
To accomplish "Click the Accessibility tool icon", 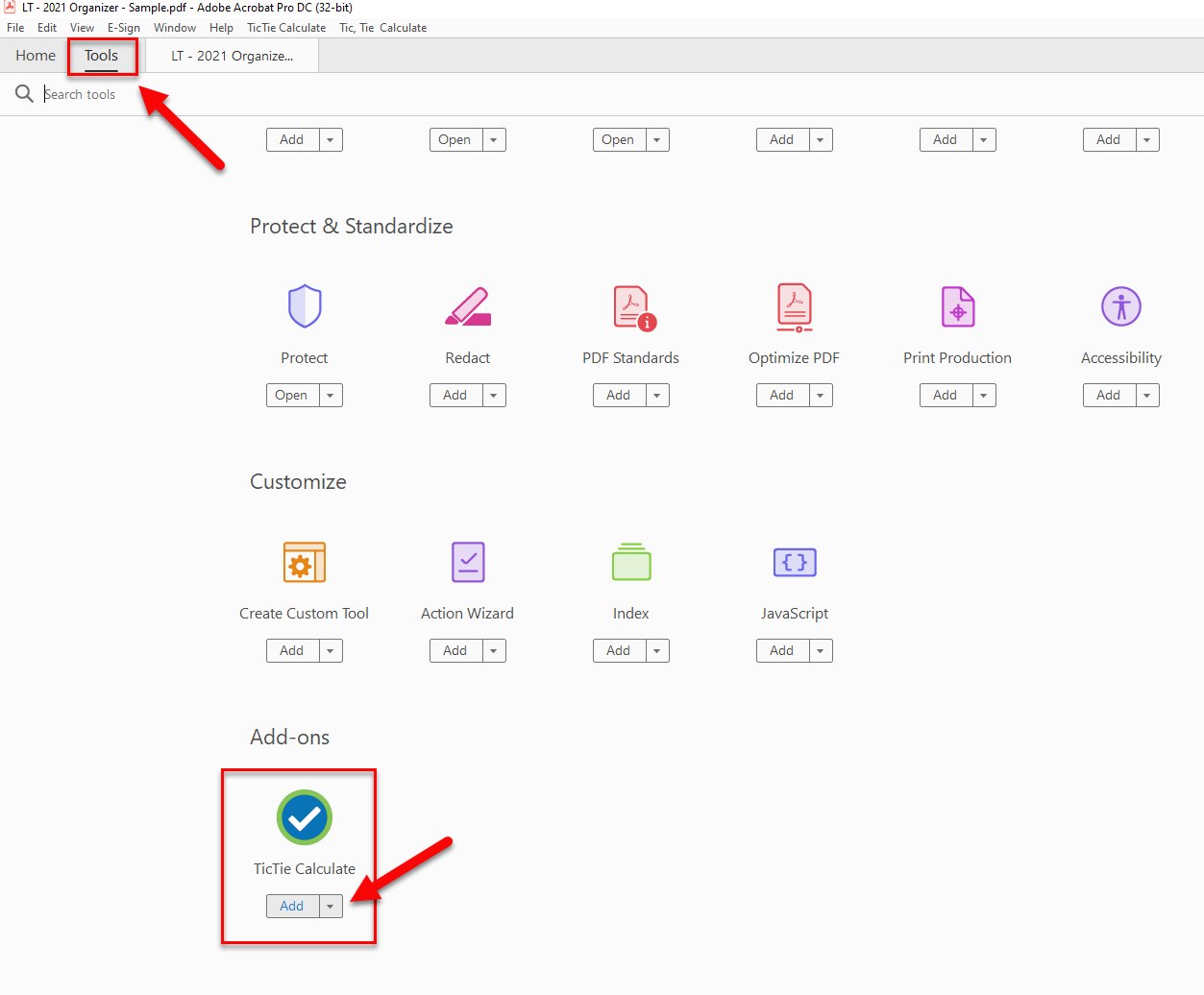I will coord(1120,306).
